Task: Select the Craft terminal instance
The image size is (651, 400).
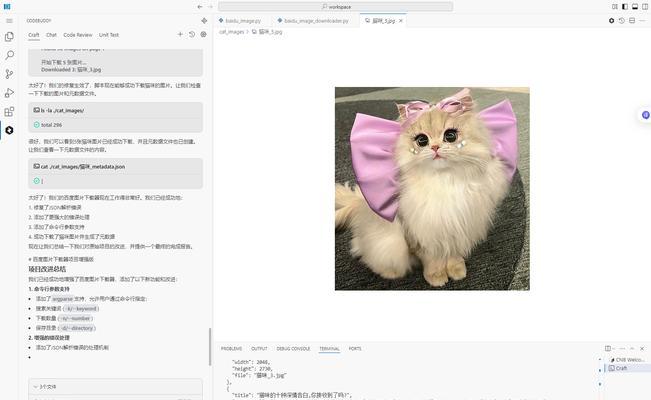Action: coord(628,368)
